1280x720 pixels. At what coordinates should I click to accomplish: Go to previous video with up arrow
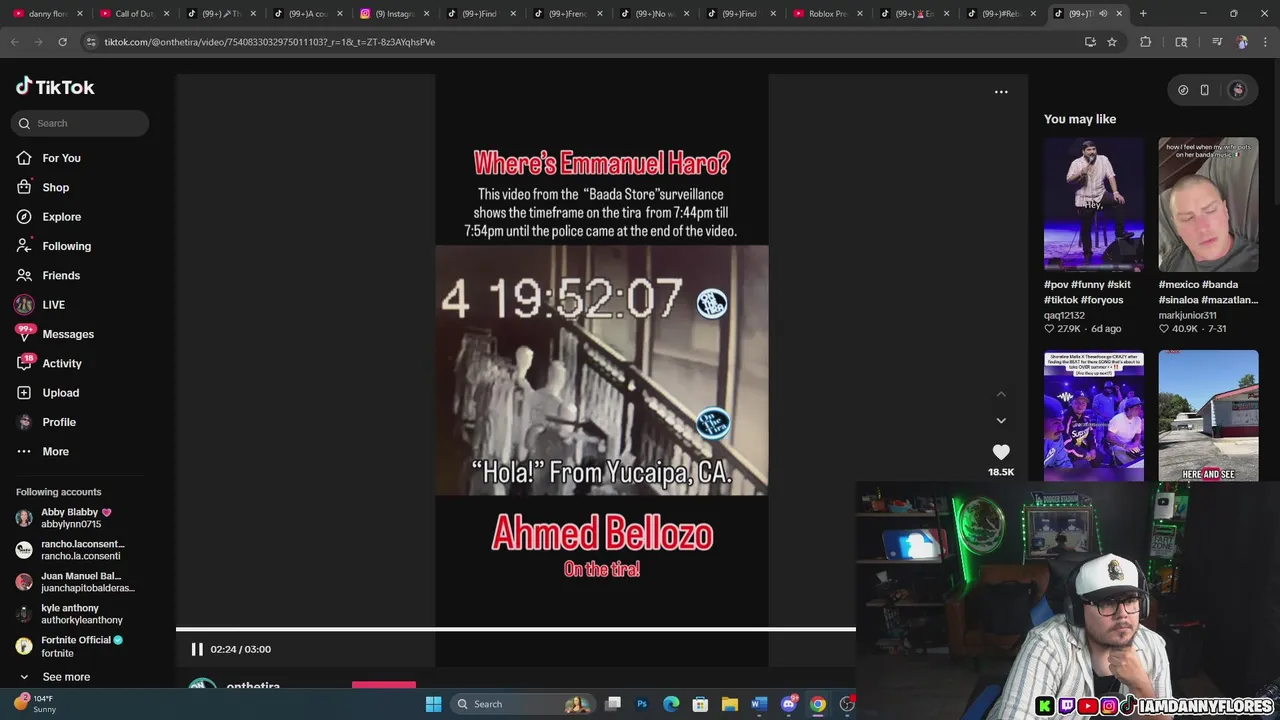coord(1001,394)
